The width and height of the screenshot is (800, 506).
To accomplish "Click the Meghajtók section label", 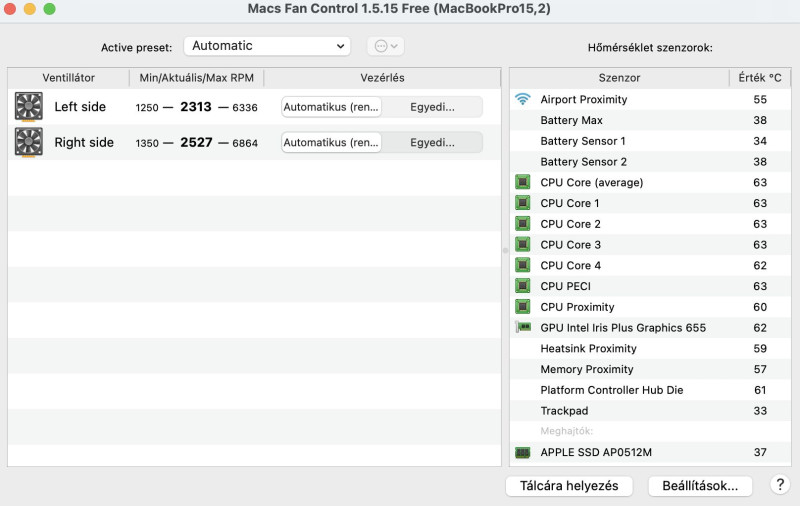I will (566, 431).
